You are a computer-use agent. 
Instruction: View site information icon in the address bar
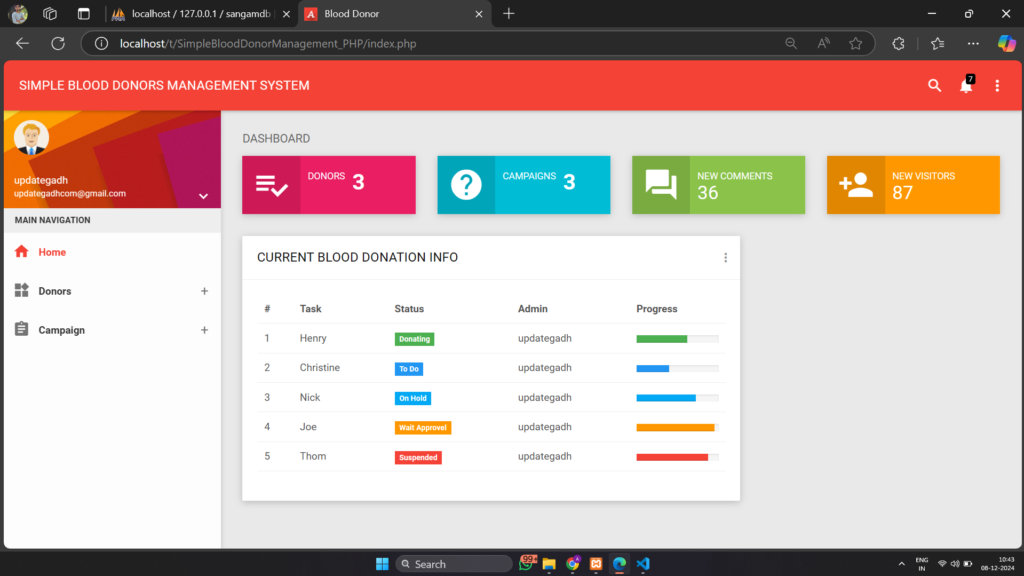101,44
